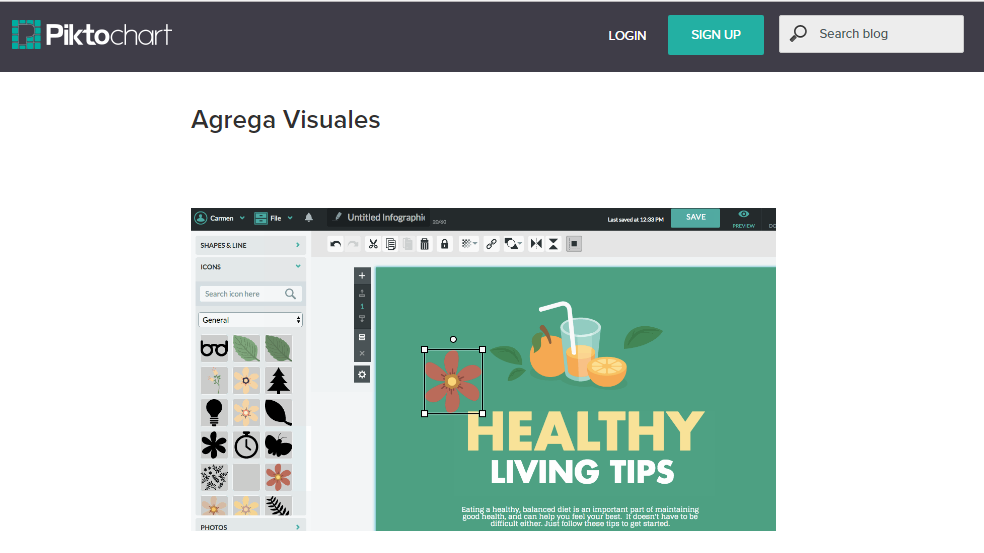Collapse the ICONS section

click(x=250, y=267)
